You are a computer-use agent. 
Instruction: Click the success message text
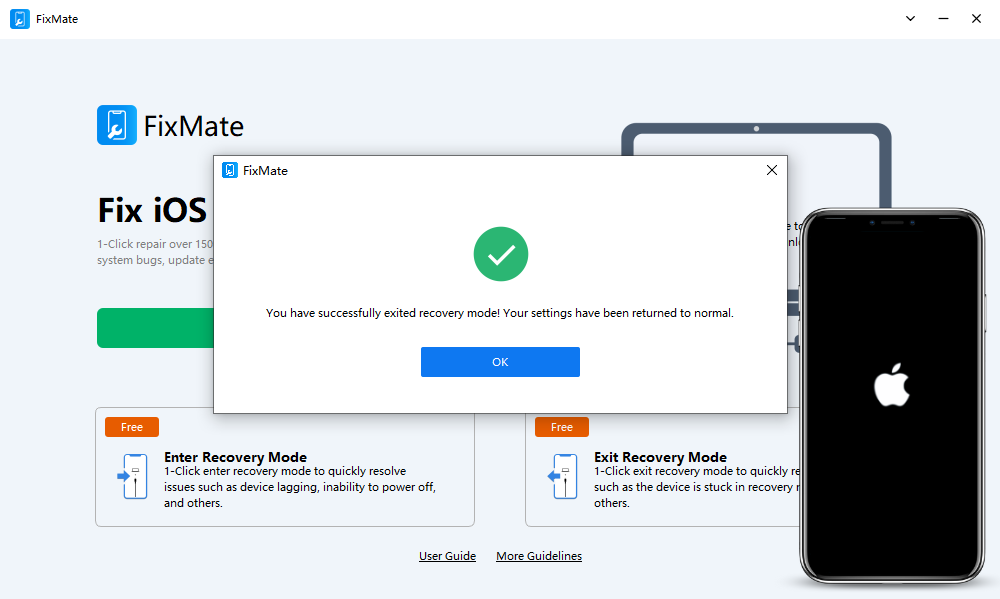click(499, 313)
